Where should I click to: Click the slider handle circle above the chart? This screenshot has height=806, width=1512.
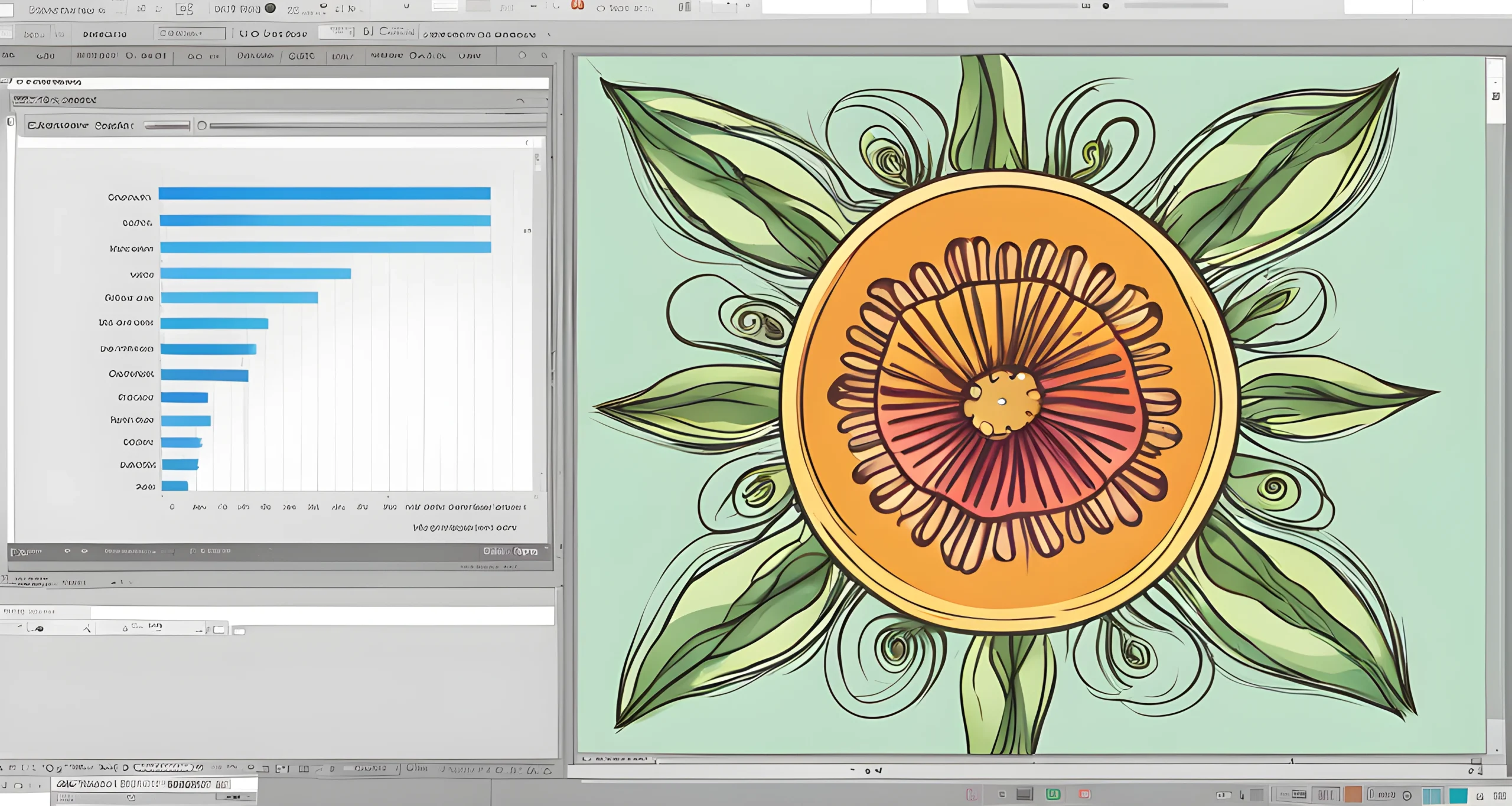pyautogui.click(x=202, y=126)
